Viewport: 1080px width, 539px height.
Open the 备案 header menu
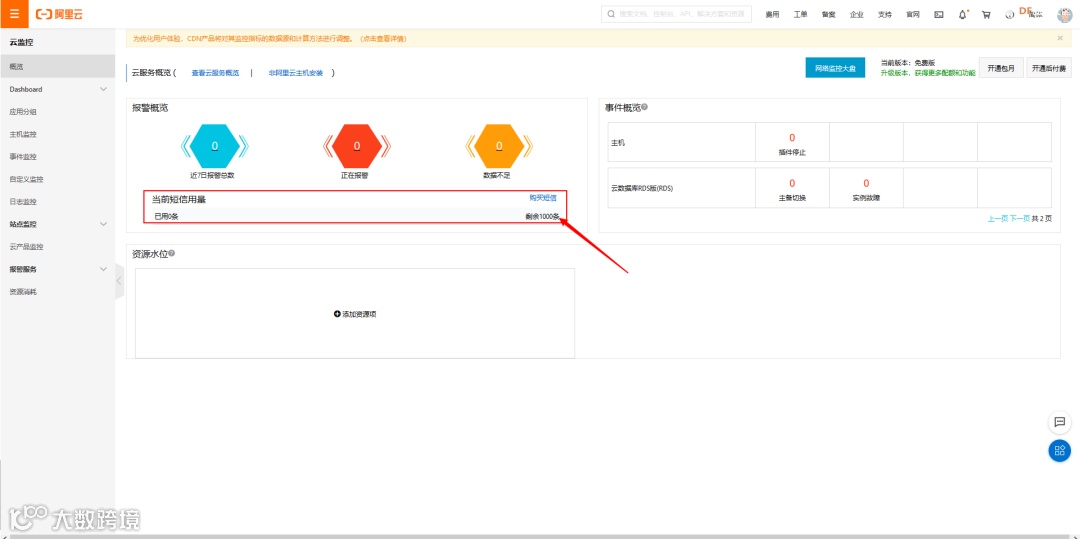pos(829,14)
